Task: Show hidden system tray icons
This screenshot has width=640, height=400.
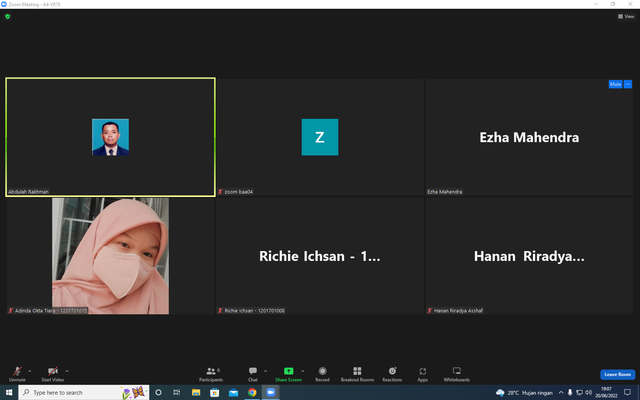Action: (561, 393)
